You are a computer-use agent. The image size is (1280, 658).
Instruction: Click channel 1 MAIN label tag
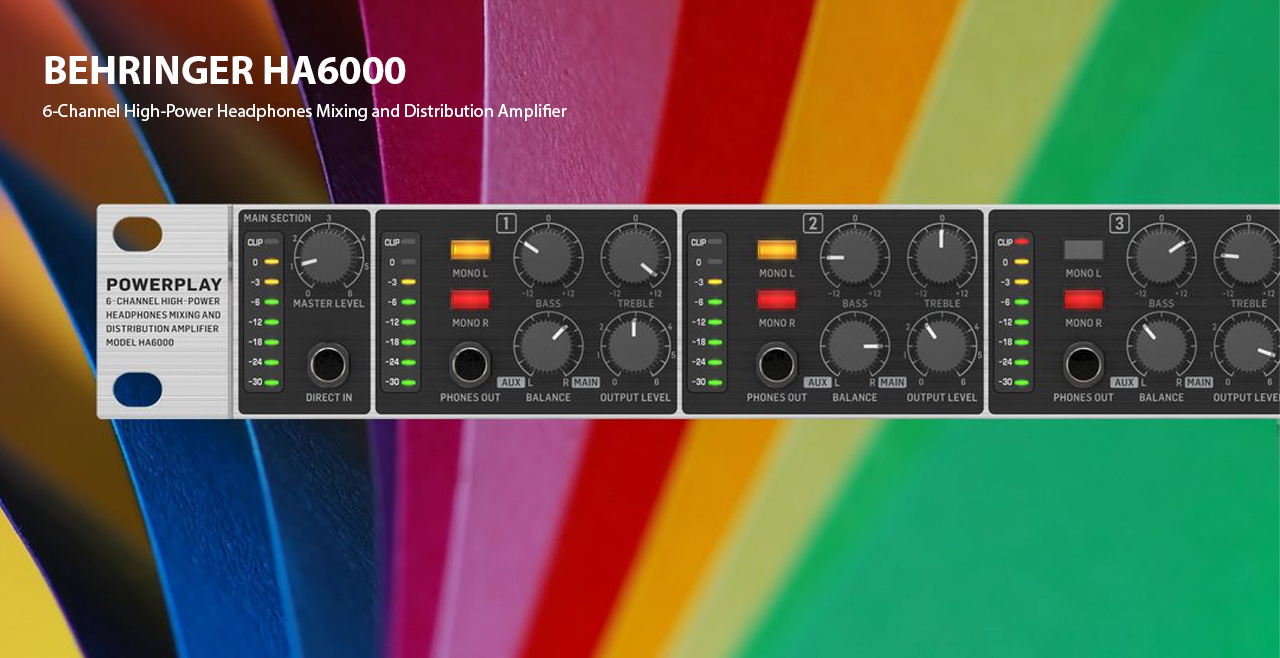tap(586, 382)
